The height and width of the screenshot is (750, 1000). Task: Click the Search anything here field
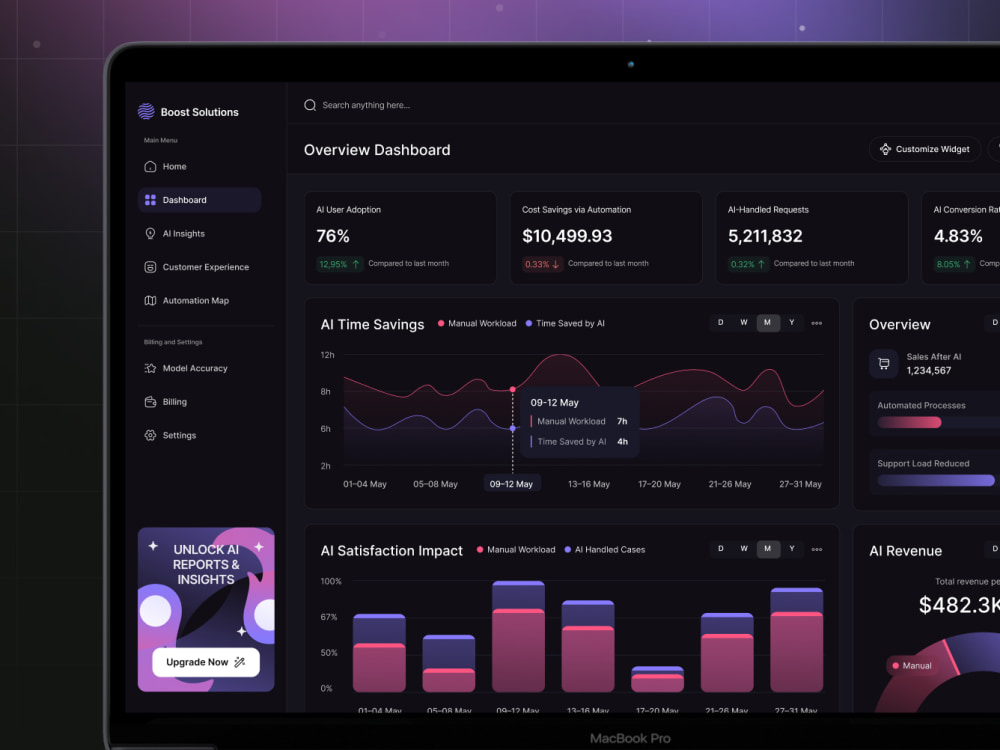pyautogui.click(x=366, y=105)
